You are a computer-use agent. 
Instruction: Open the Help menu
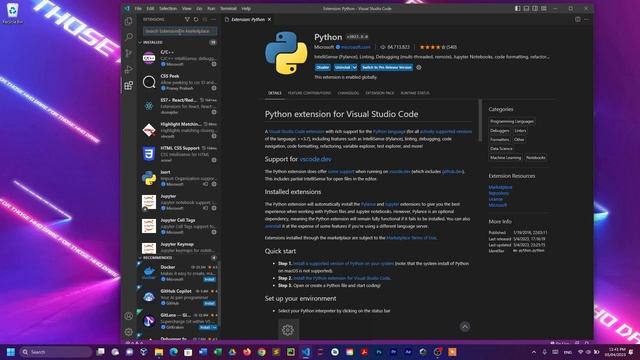(x=246, y=8)
